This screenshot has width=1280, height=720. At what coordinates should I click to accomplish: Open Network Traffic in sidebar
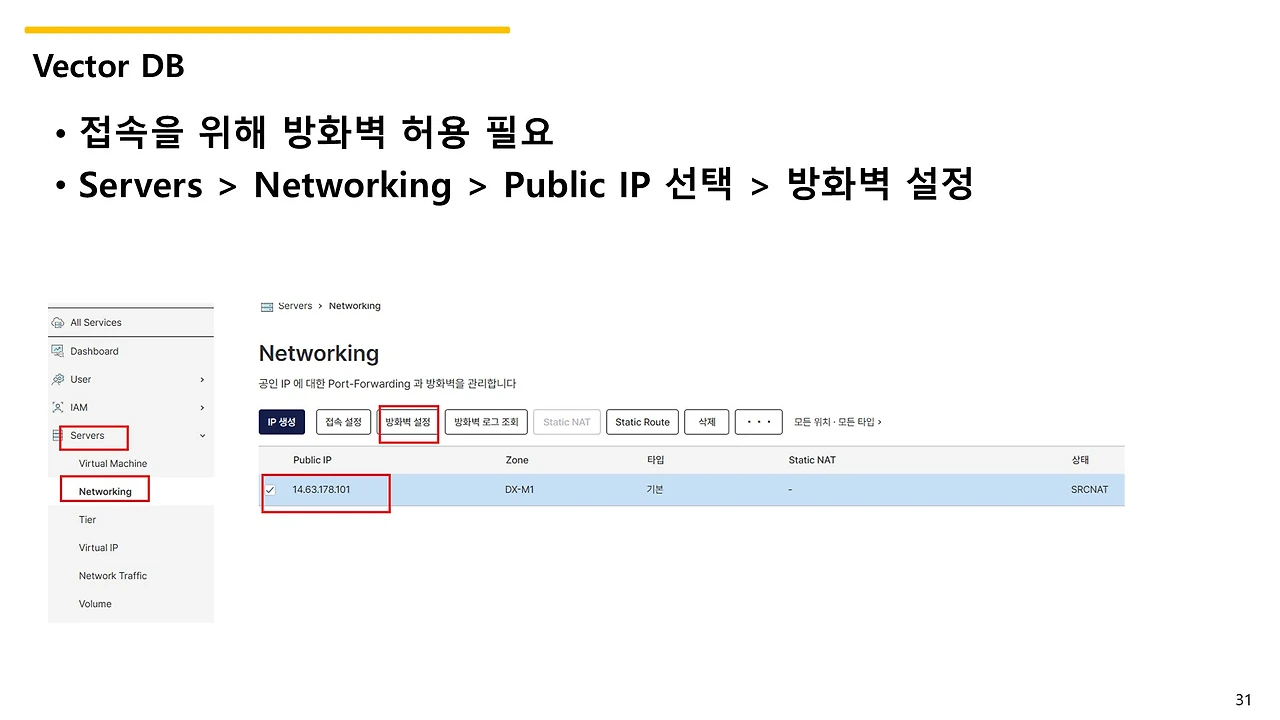tap(113, 576)
